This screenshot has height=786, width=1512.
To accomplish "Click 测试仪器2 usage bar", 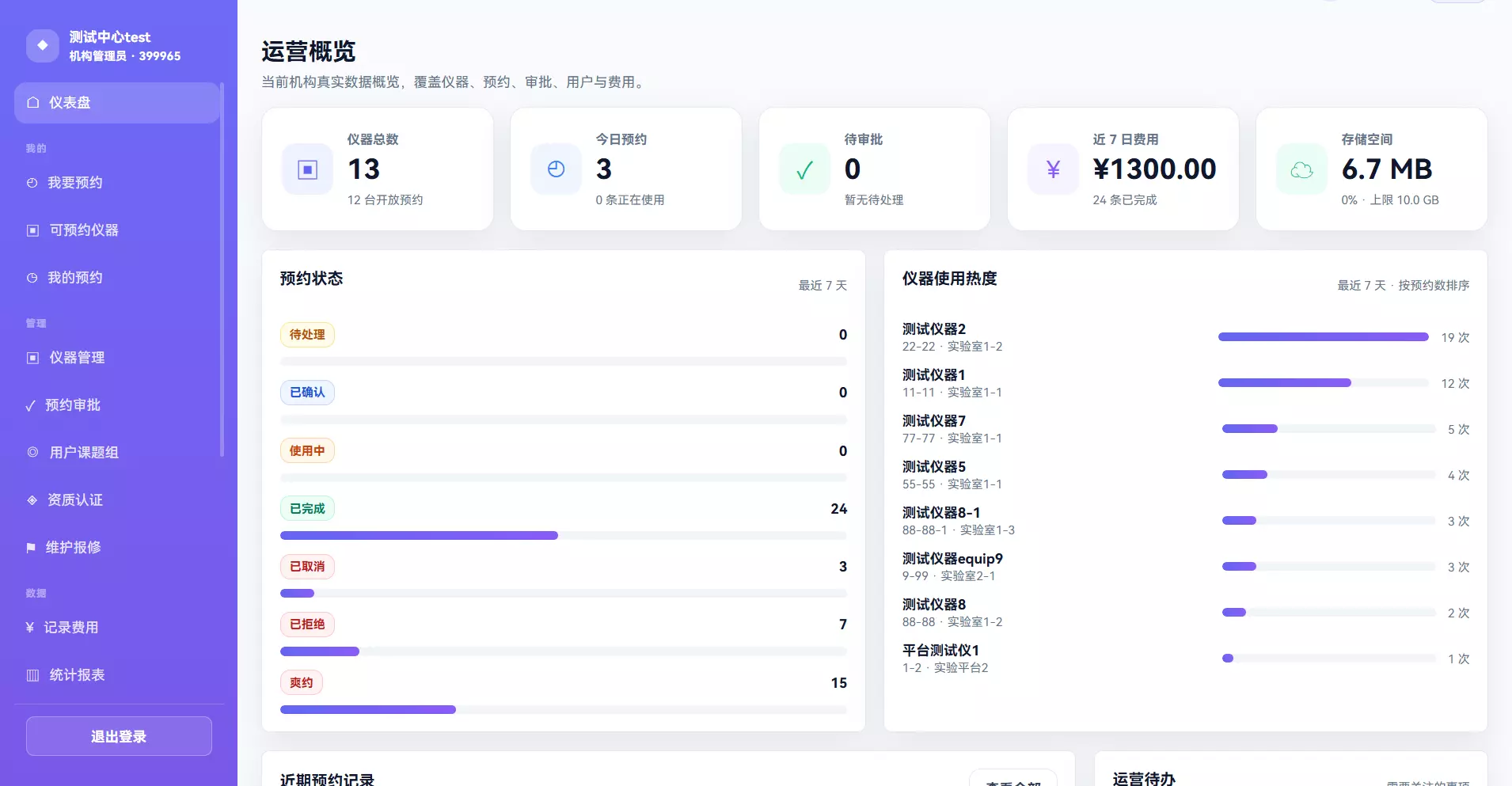I will (x=1324, y=337).
